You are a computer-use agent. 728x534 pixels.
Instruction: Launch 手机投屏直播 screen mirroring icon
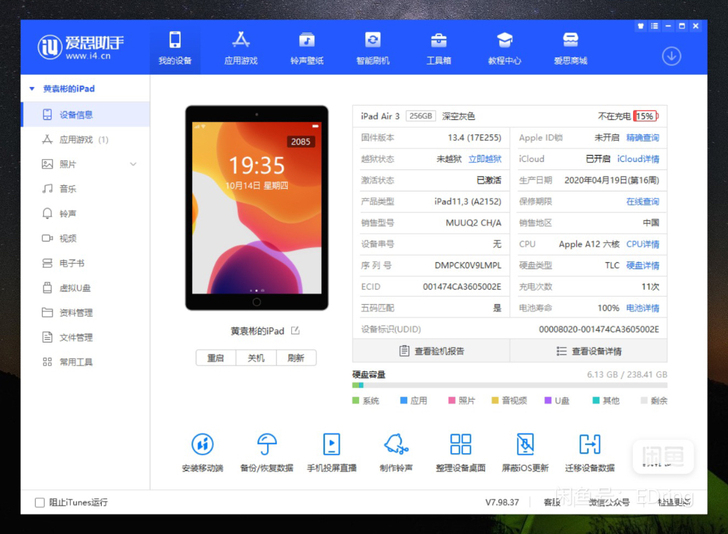point(331,444)
